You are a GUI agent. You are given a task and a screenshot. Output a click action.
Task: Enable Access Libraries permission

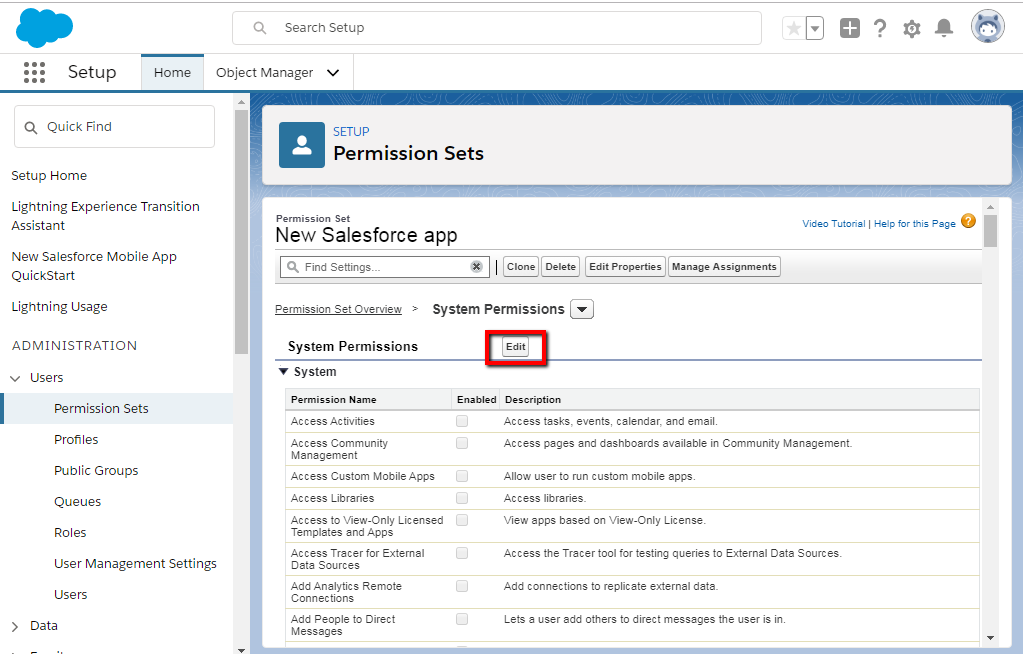[462, 498]
